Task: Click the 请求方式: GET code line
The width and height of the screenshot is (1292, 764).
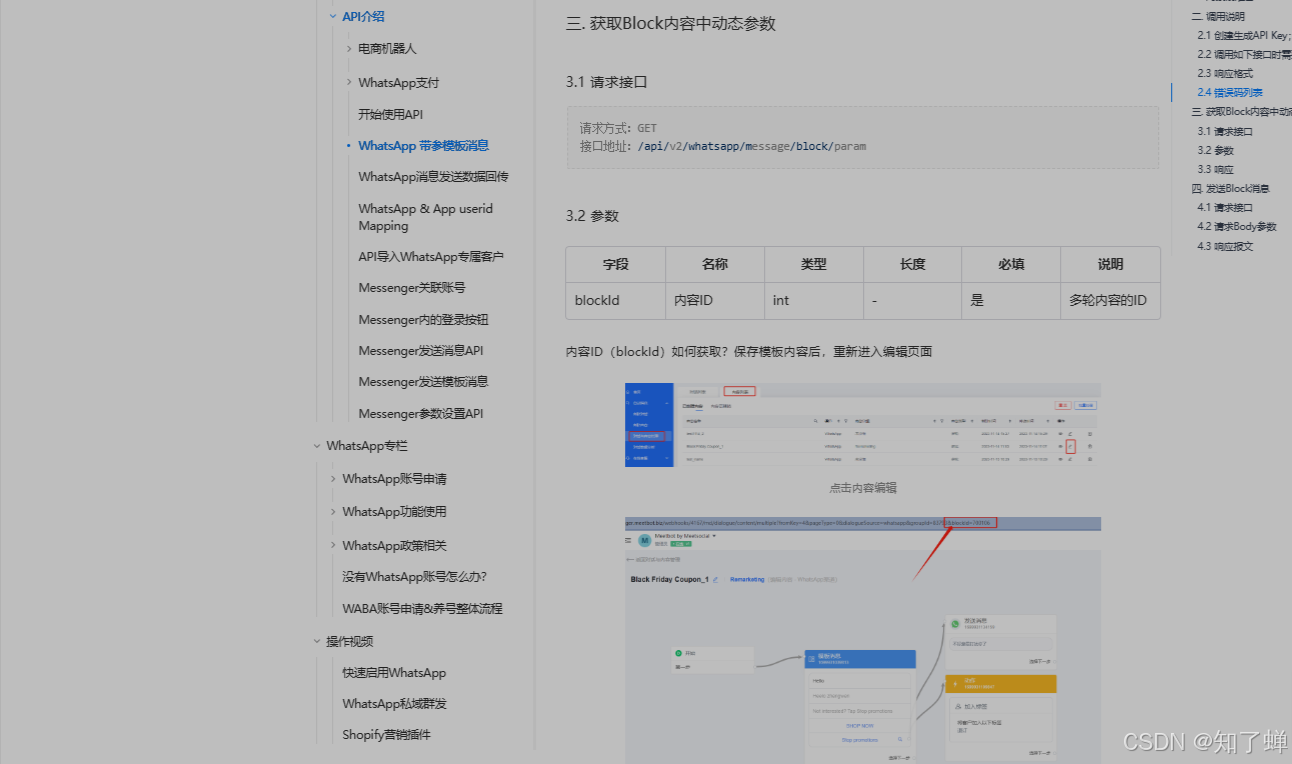Action: point(618,128)
